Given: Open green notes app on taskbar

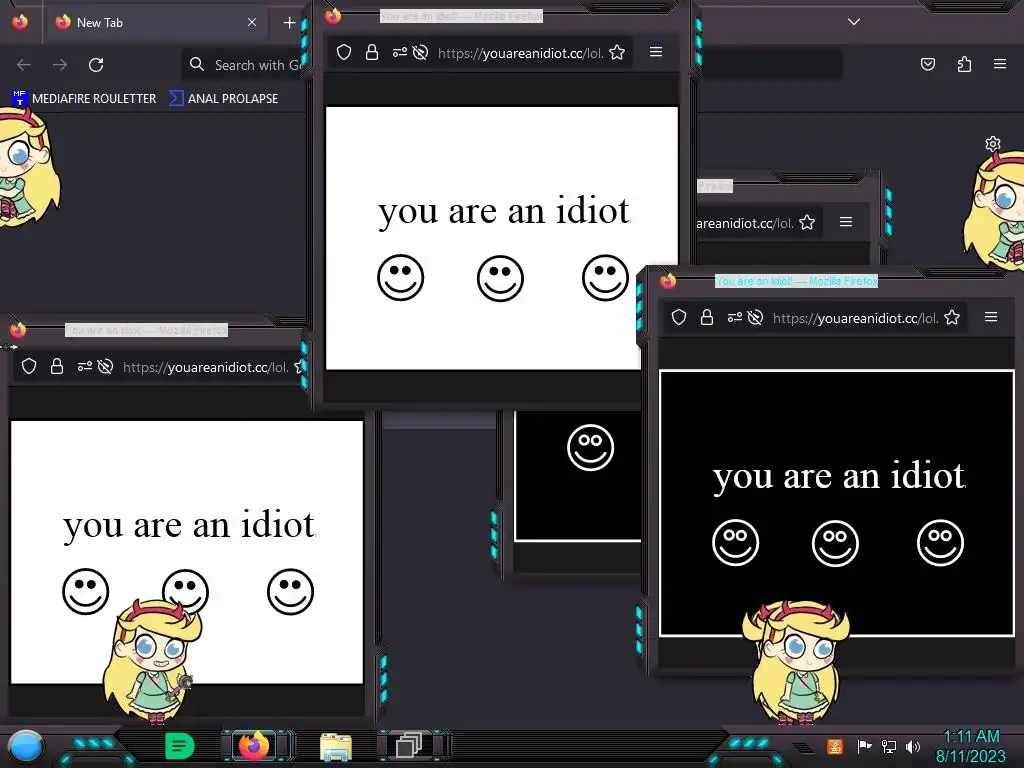Looking at the screenshot, I should [180, 746].
